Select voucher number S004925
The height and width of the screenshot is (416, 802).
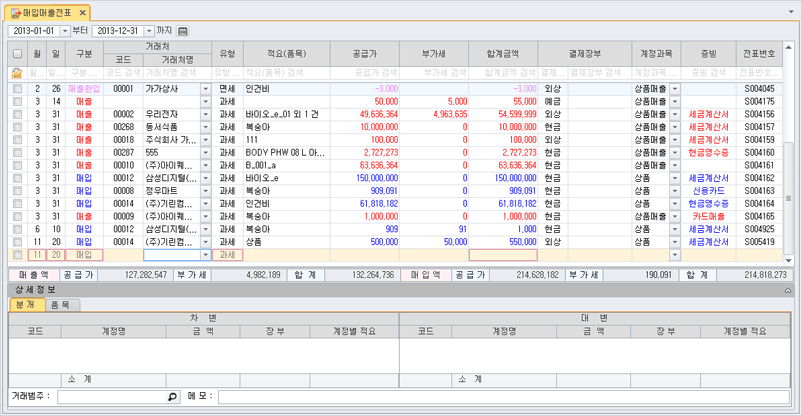click(759, 229)
